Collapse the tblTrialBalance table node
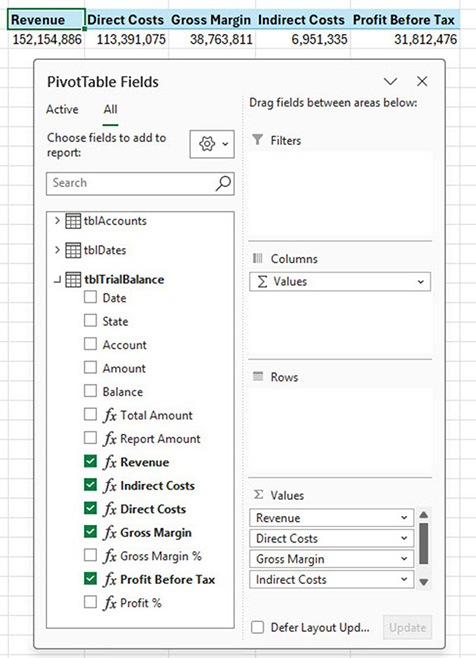The image size is (476, 658). pos(58,279)
